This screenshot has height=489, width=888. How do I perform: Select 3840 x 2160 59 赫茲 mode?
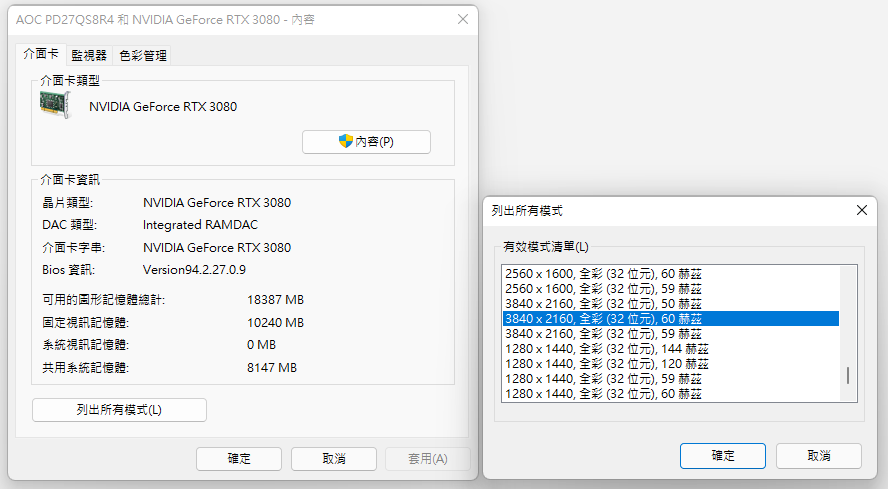(671, 334)
